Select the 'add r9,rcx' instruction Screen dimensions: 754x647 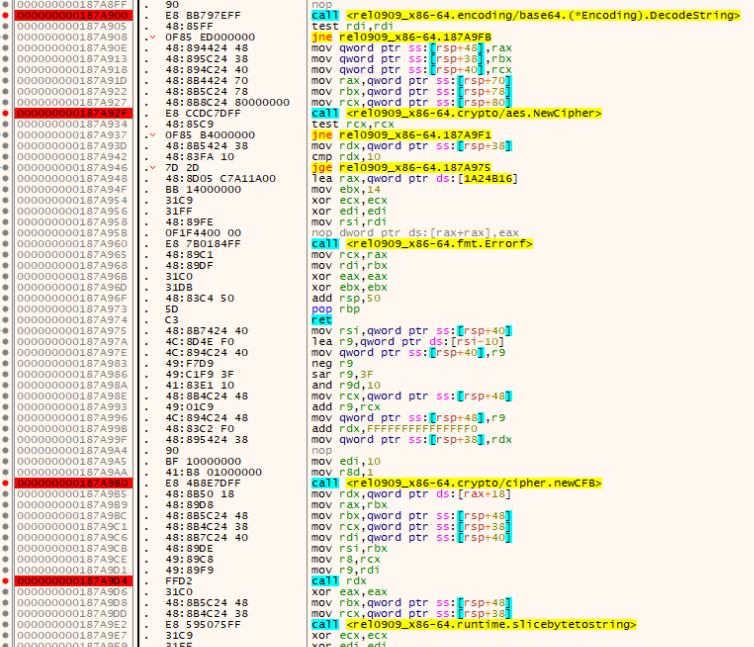click(346, 407)
